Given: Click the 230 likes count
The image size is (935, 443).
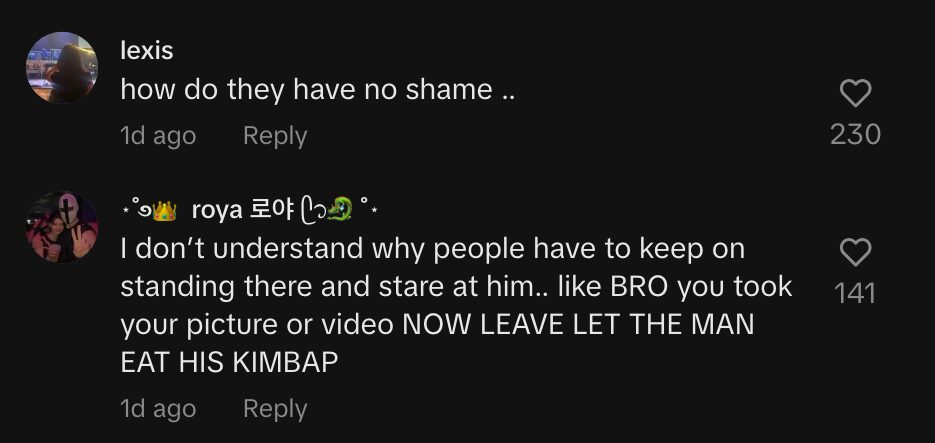Looking at the screenshot, I should pos(855,134).
